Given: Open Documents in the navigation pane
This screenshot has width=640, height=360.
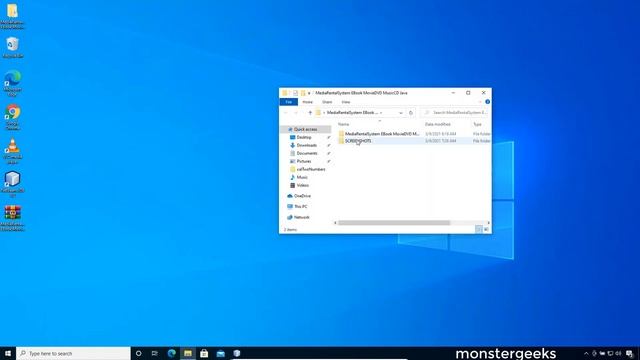Looking at the screenshot, I should 307,153.
